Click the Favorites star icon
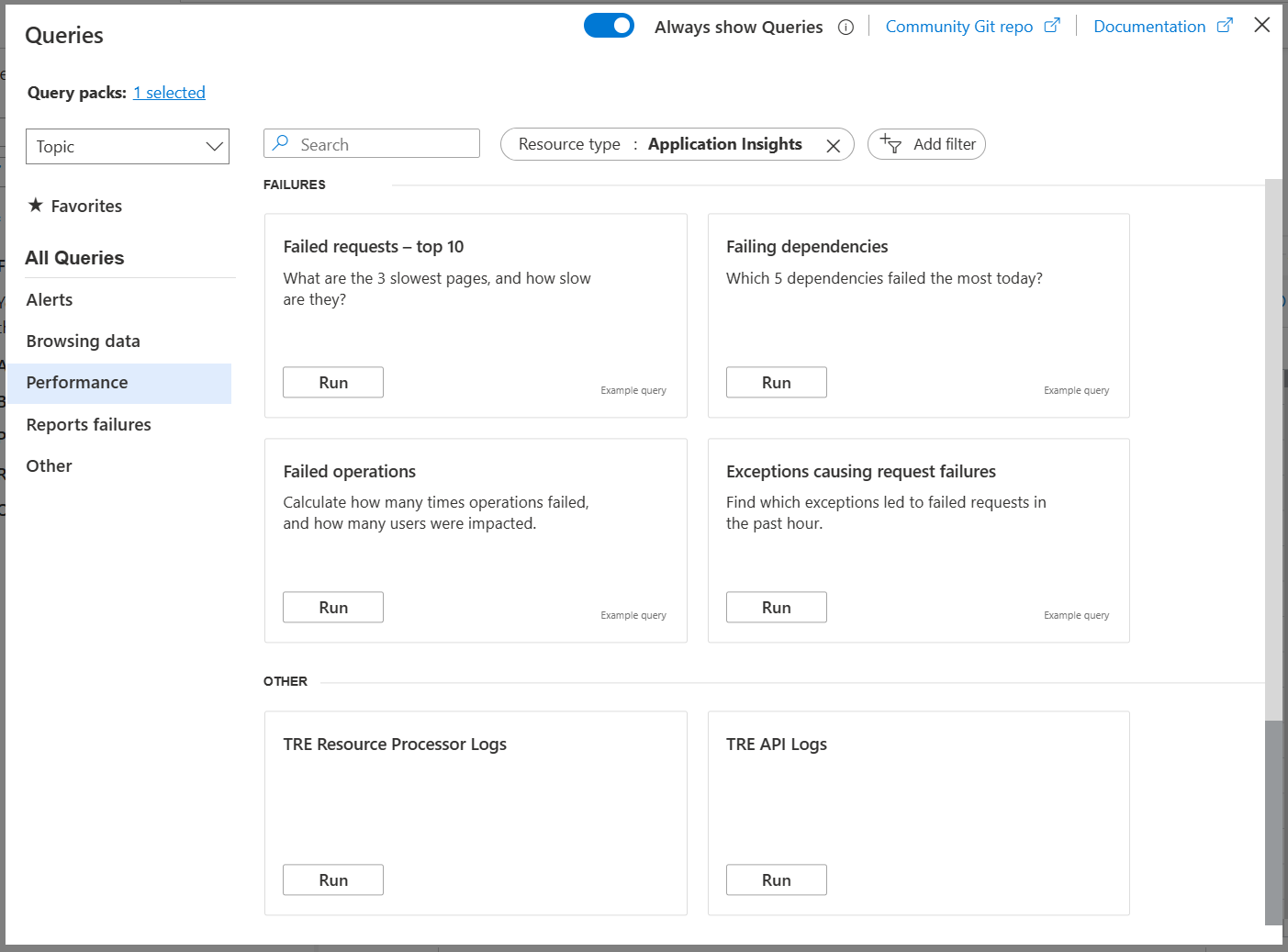The width and height of the screenshot is (1288, 952). click(x=36, y=205)
